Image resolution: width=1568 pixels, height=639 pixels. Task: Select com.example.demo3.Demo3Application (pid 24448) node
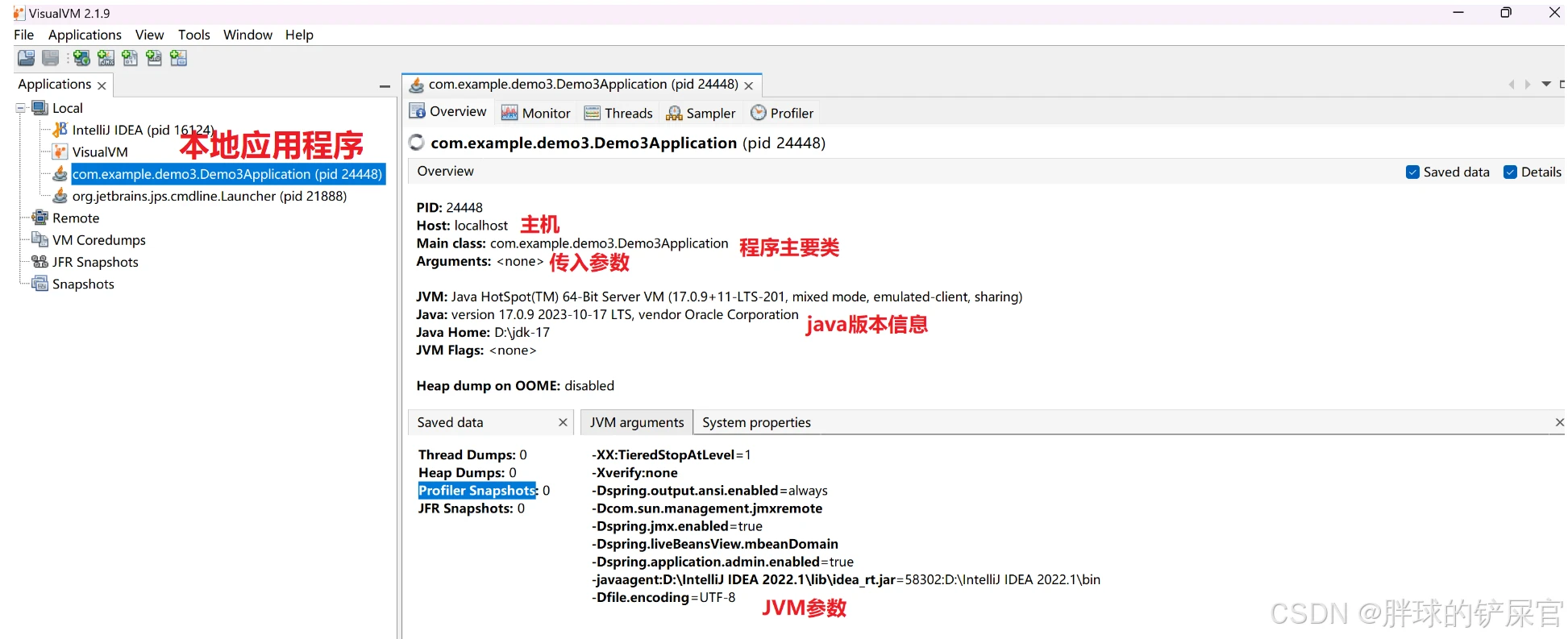pos(227,174)
